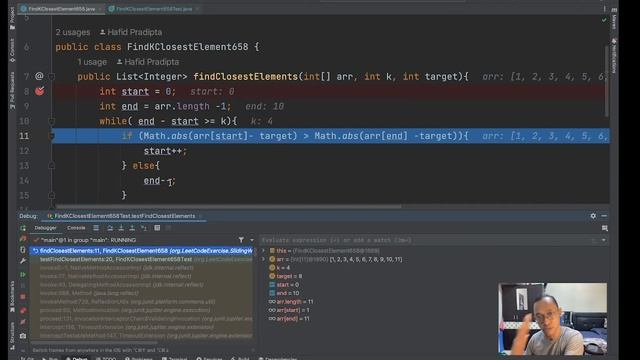This screenshot has width=640, height=360.
Task: Click the Run to Cursor debugger icon
Action: coord(144,228)
